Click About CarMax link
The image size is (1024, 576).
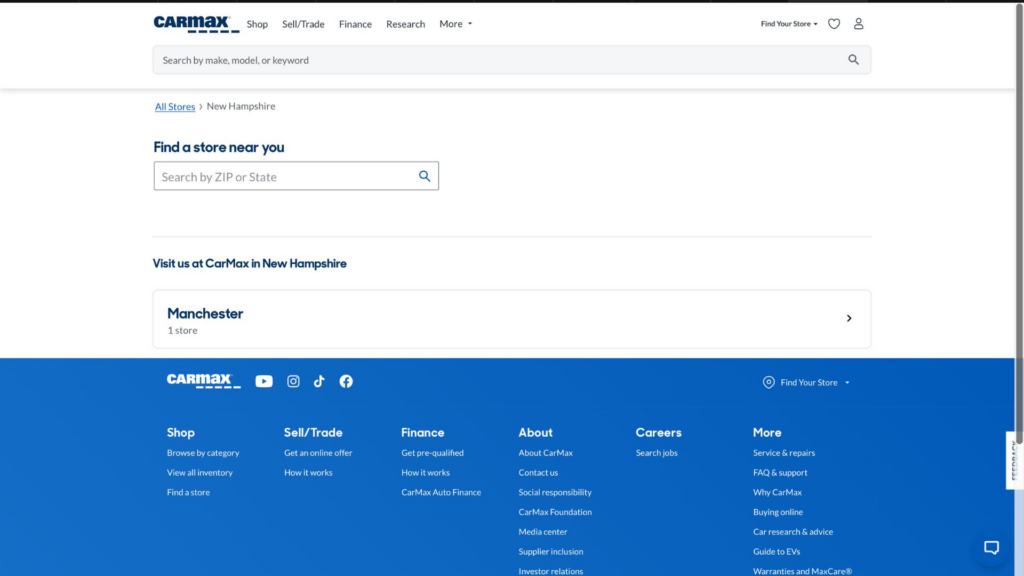(x=545, y=453)
